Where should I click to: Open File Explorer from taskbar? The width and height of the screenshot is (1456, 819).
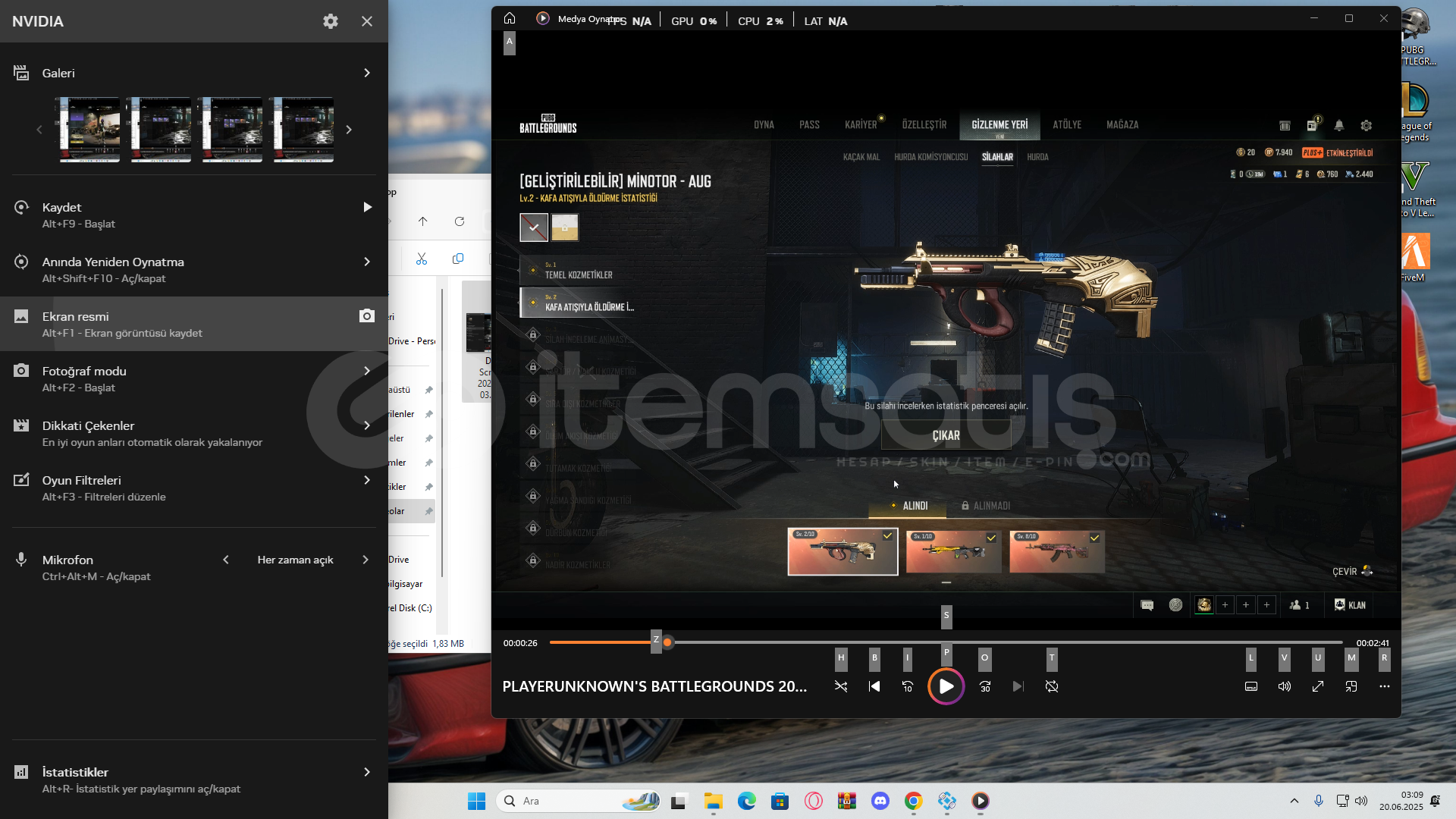[713, 801]
